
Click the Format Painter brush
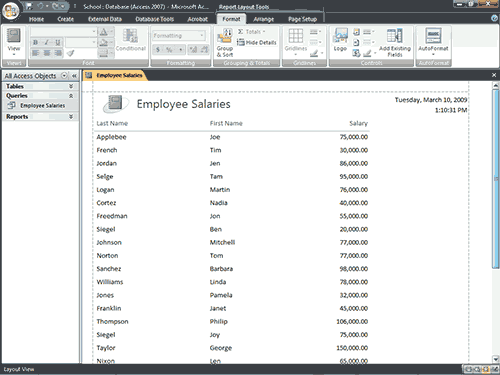70,53
